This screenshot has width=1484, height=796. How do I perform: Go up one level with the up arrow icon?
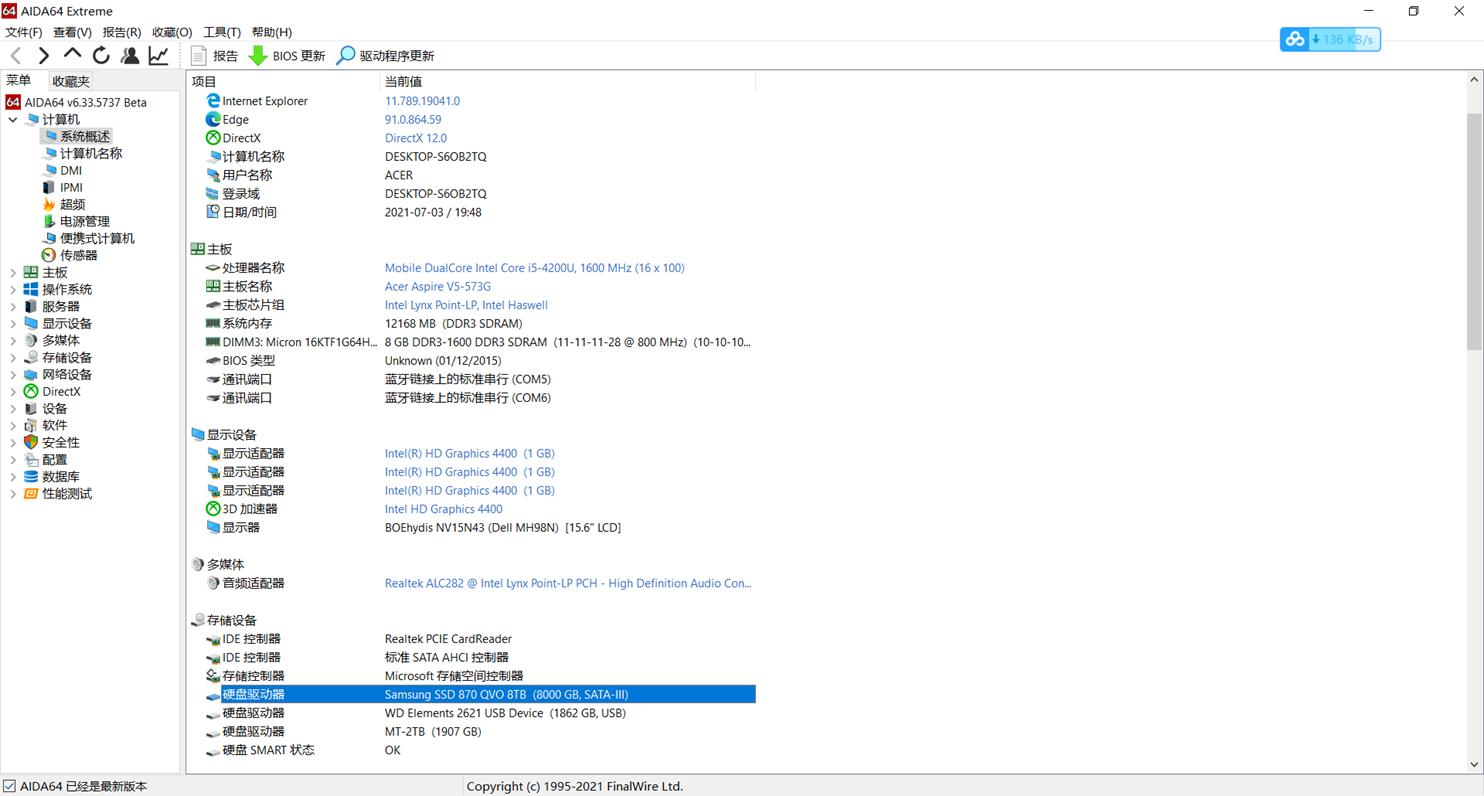pyautogui.click(x=72, y=55)
